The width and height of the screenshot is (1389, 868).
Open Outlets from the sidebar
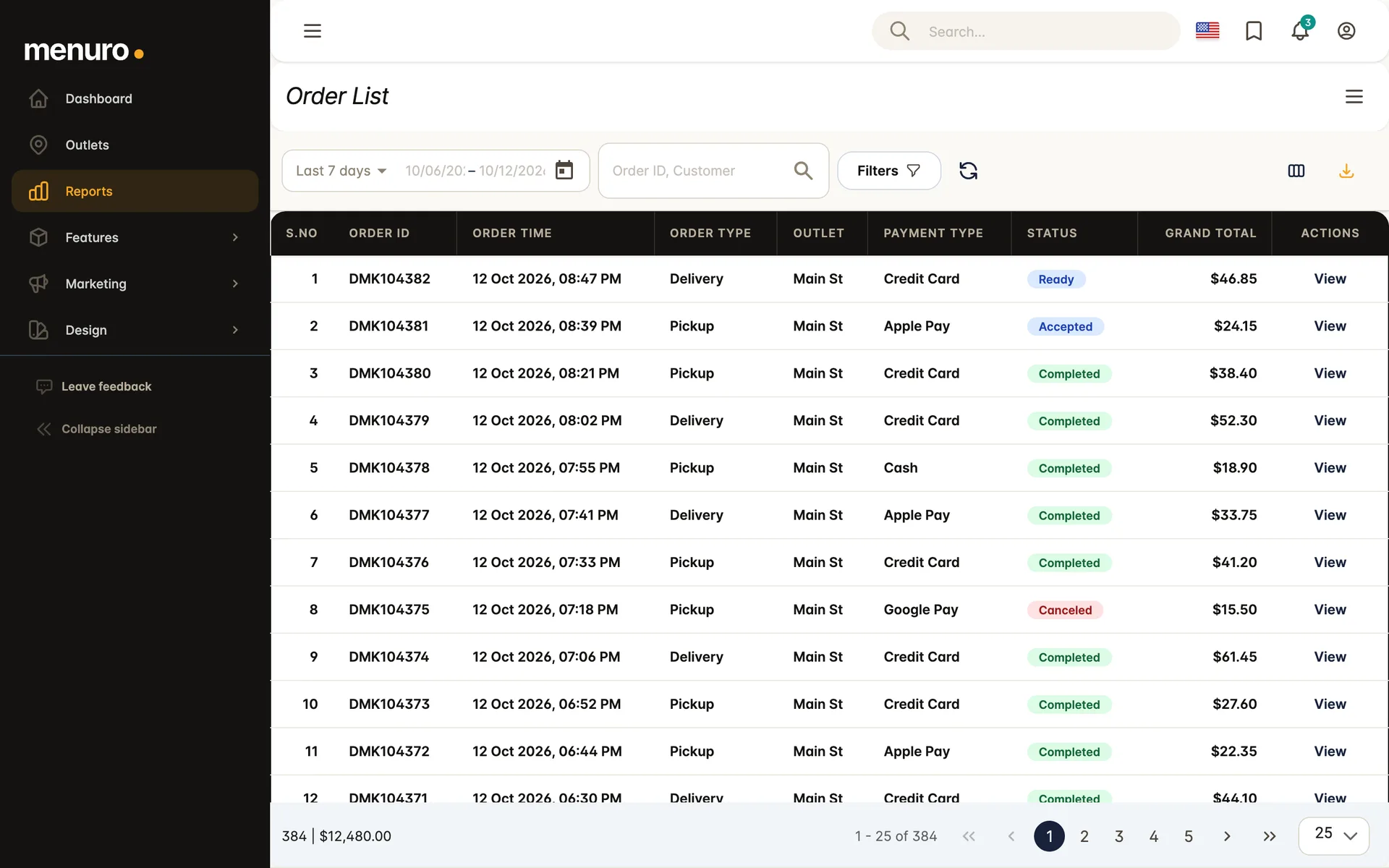(135, 145)
